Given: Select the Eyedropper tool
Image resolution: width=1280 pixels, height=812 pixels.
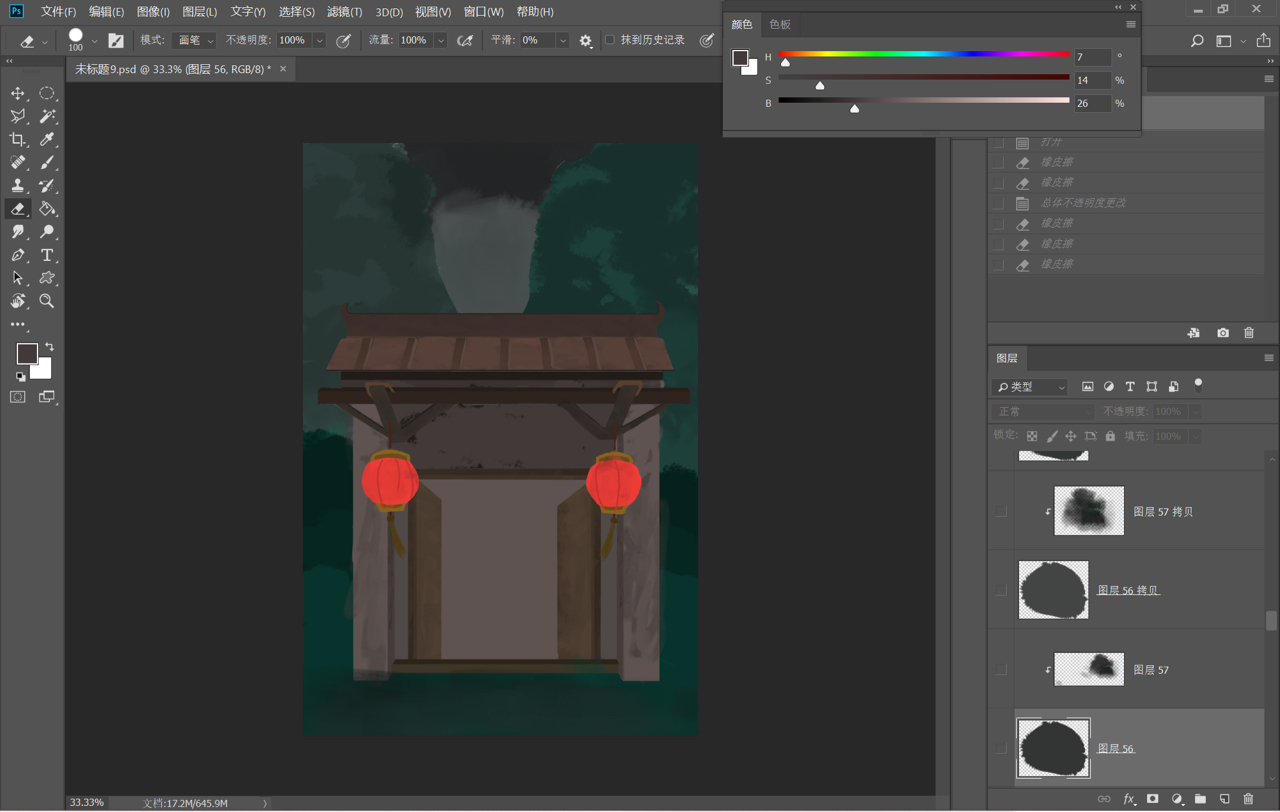Looking at the screenshot, I should (x=47, y=139).
